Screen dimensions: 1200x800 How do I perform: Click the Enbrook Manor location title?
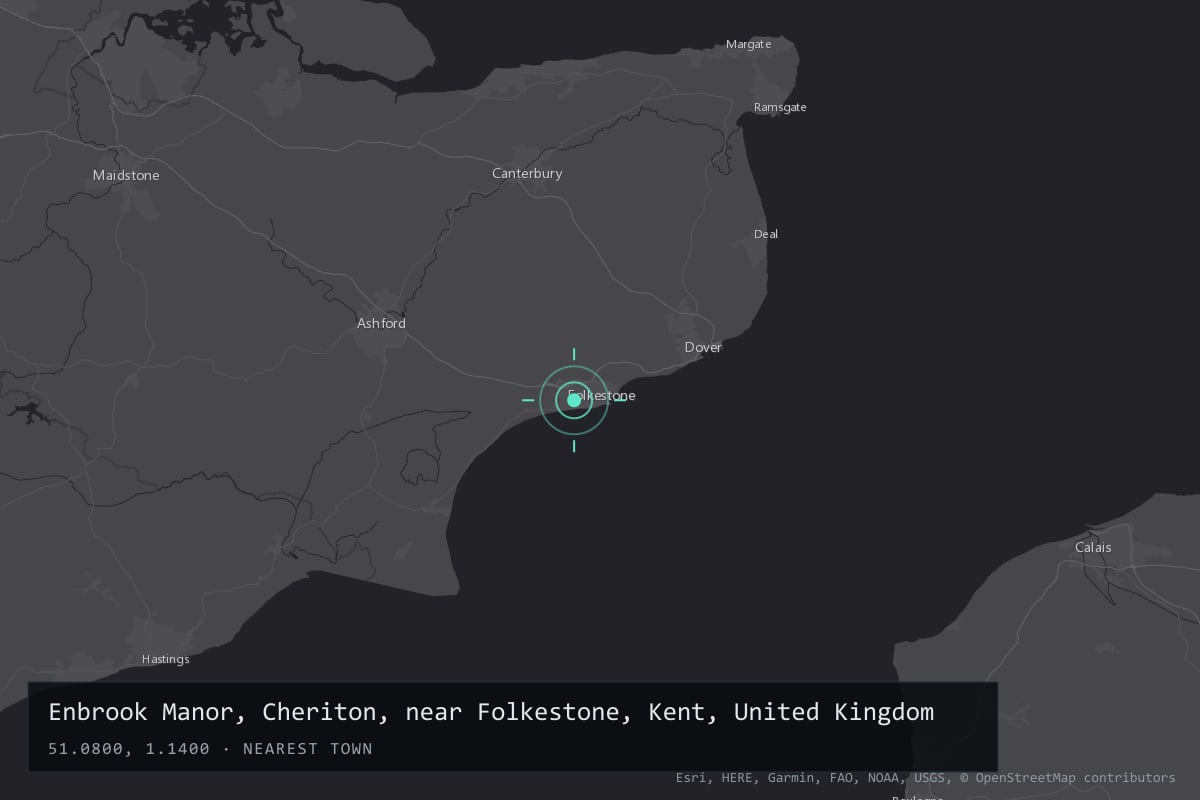point(491,713)
